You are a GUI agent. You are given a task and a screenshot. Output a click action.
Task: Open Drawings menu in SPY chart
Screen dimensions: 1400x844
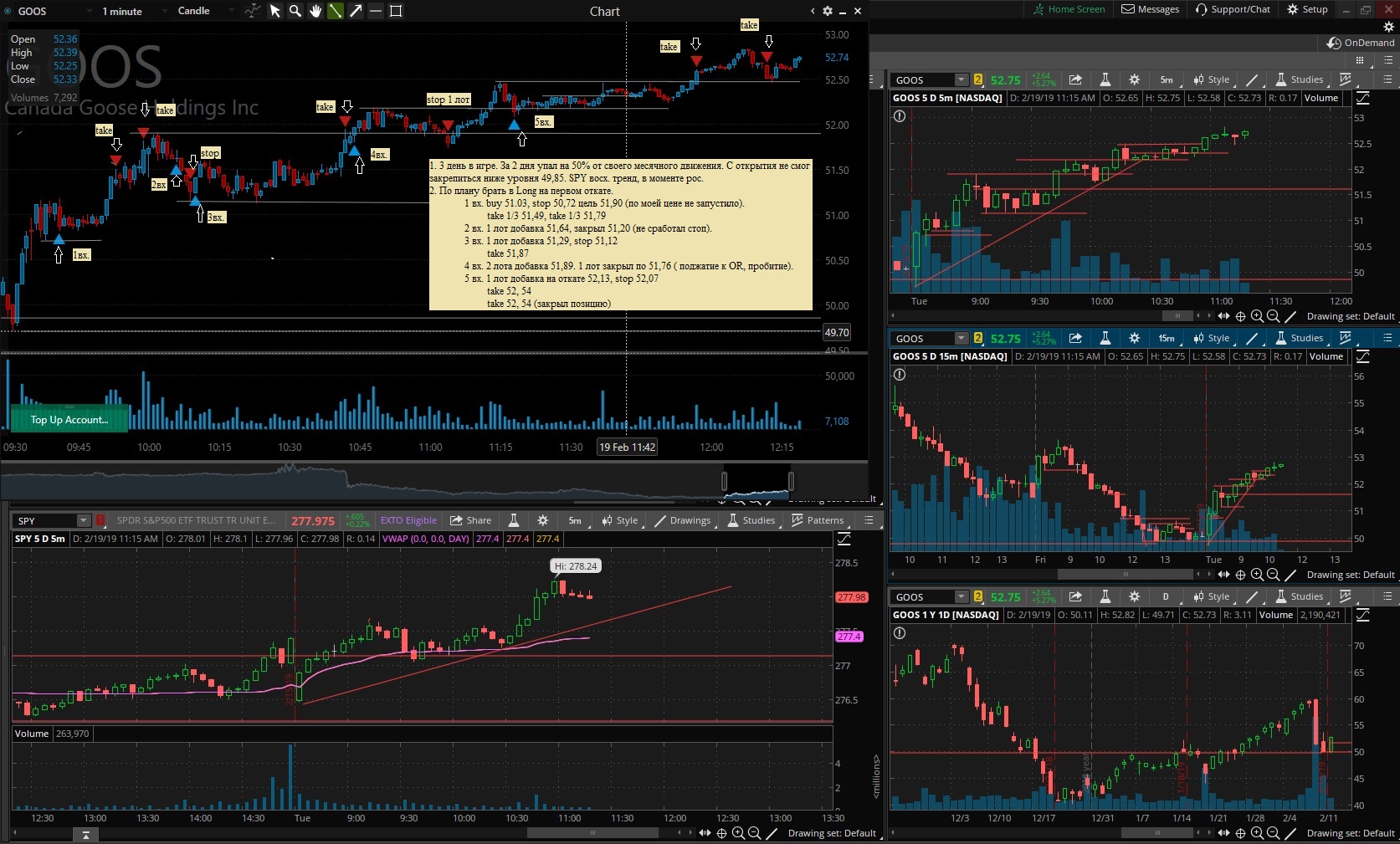(682, 520)
